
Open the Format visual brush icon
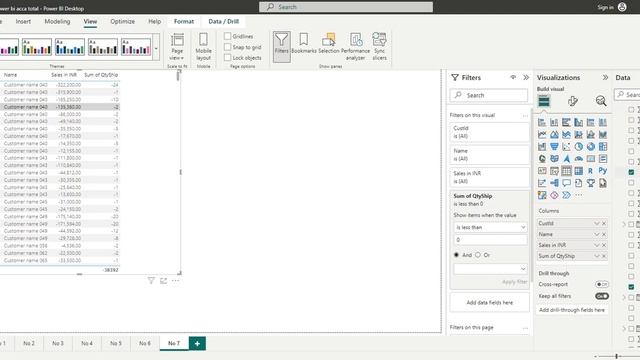[573, 101]
